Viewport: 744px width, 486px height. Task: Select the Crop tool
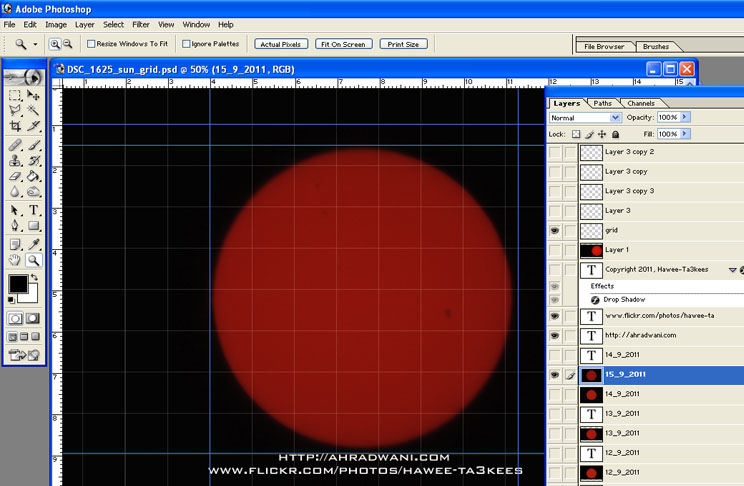[15, 127]
